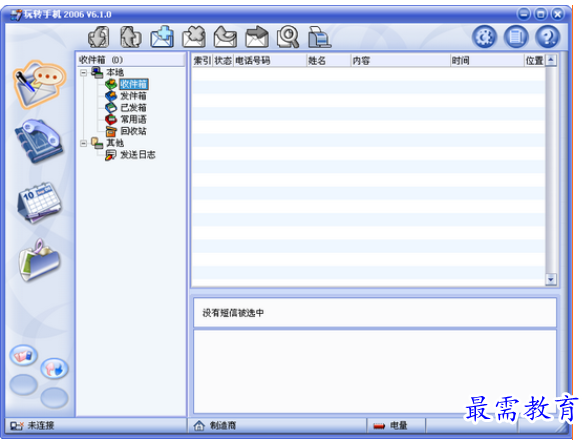Image resolution: width=587 pixels, height=440 pixels.
Task: Select 收件箱 inbox in tree
Action: 134,84
